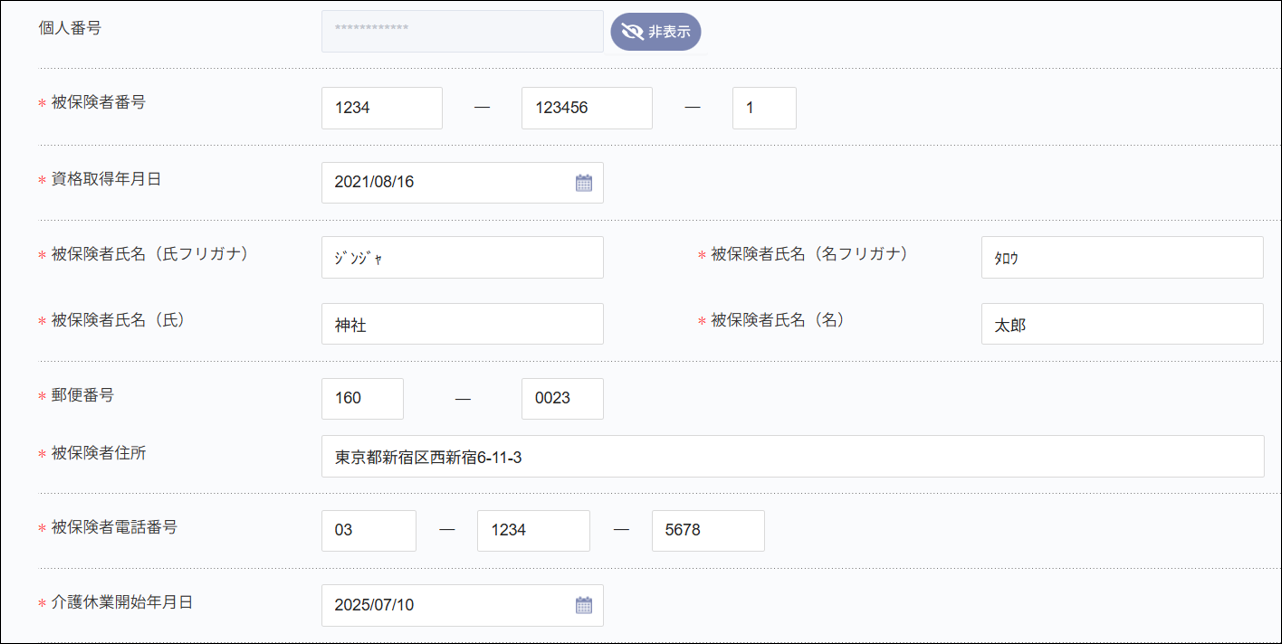
Task: Select the middle 被保険者番号 field showing 123456
Action: 586,107
